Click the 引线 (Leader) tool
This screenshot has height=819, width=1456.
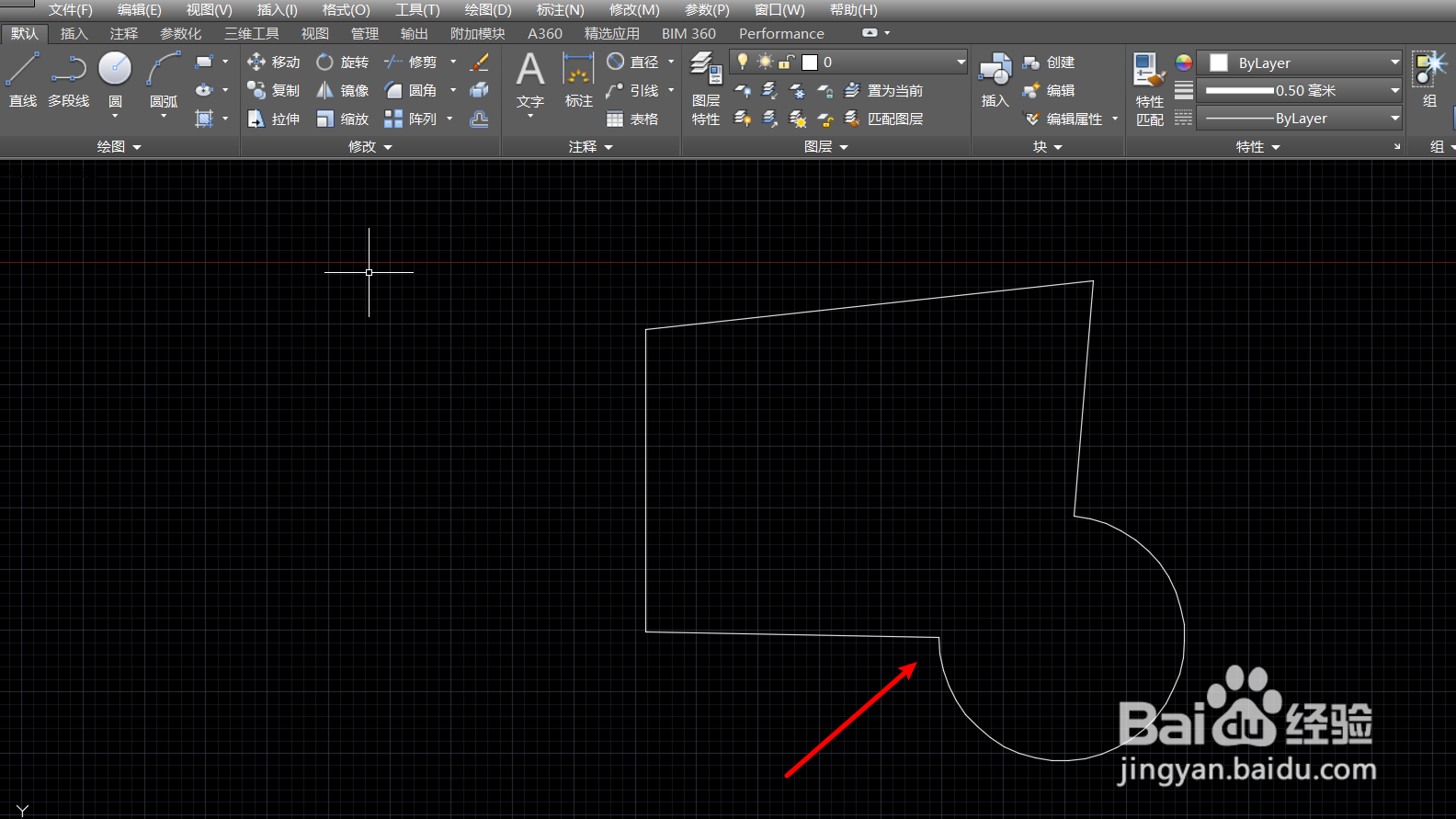coord(632,90)
